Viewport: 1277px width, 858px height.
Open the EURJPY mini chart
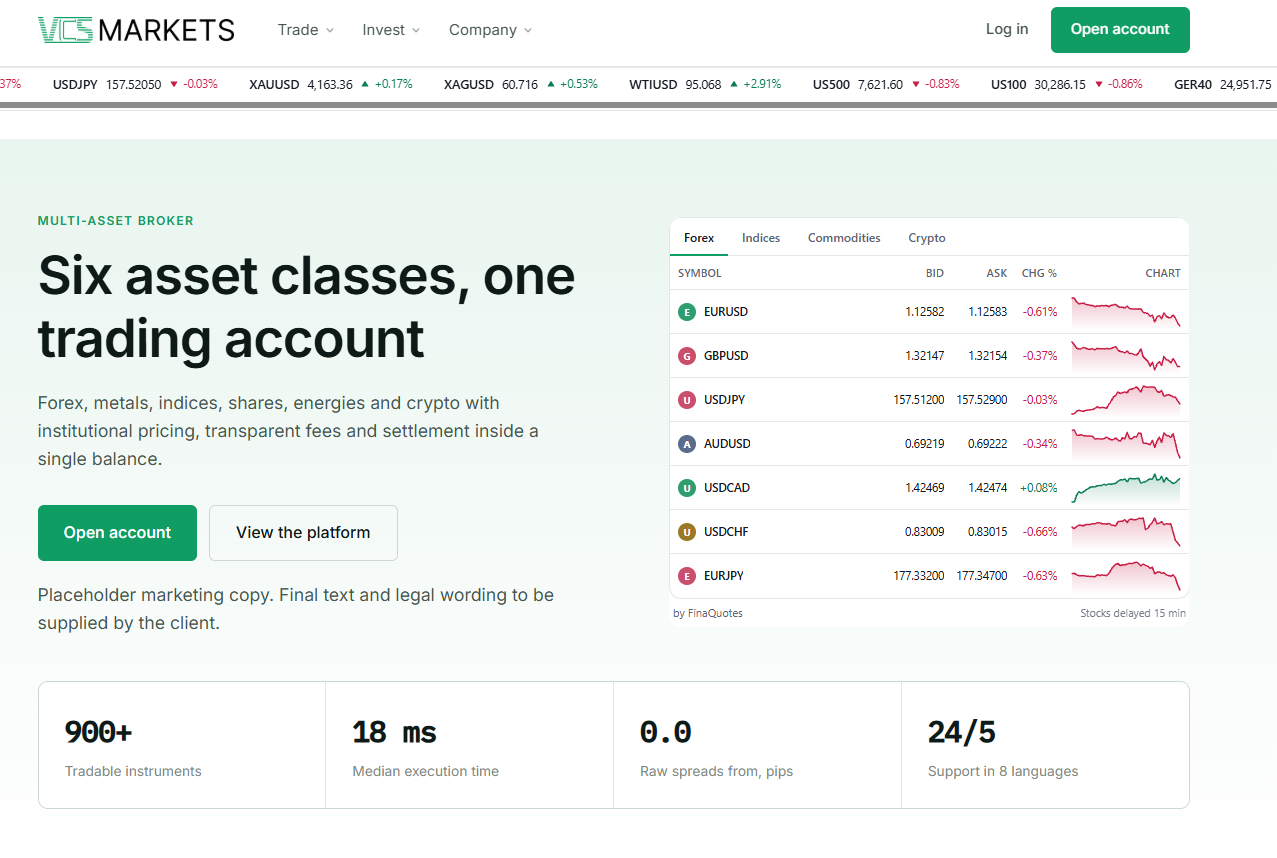(1126, 576)
